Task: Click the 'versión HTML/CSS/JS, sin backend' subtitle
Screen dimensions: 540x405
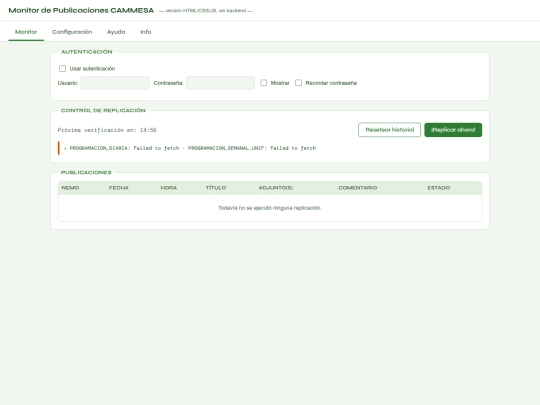Action: click(206, 11)
